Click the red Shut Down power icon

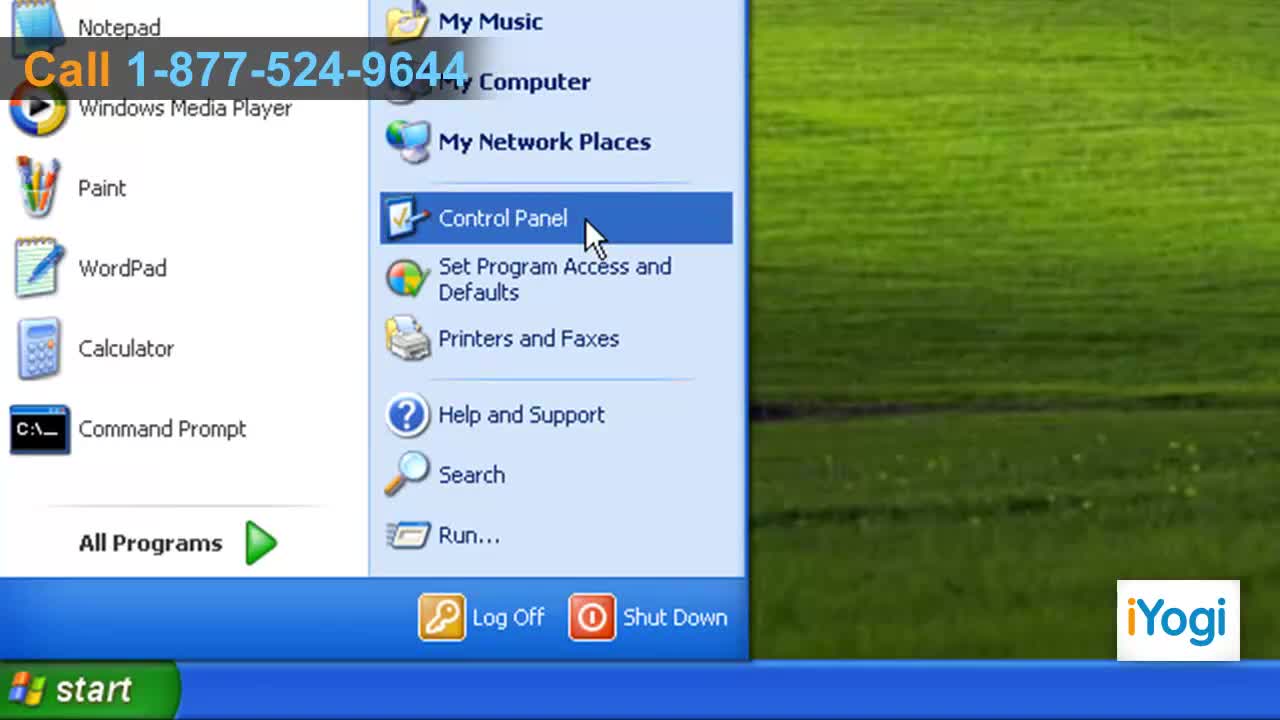[592, 617]
